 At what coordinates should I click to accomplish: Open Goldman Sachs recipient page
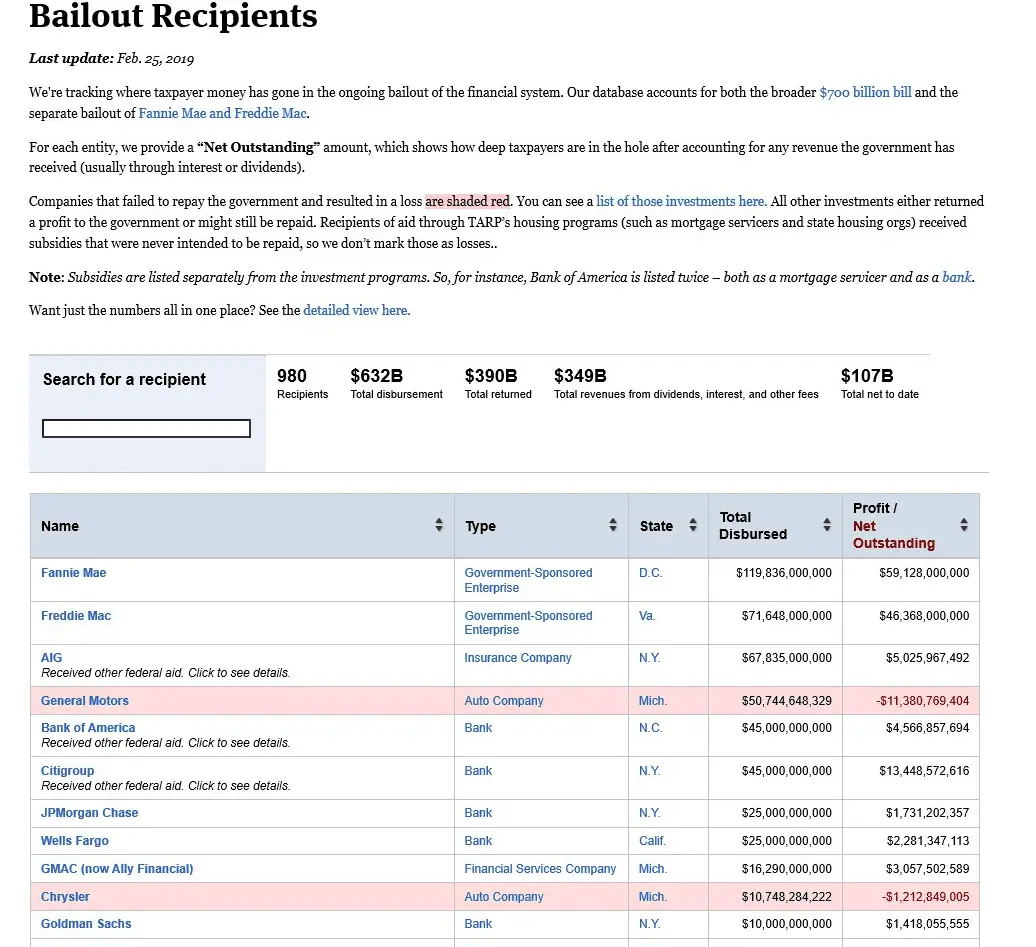point(86,924)
